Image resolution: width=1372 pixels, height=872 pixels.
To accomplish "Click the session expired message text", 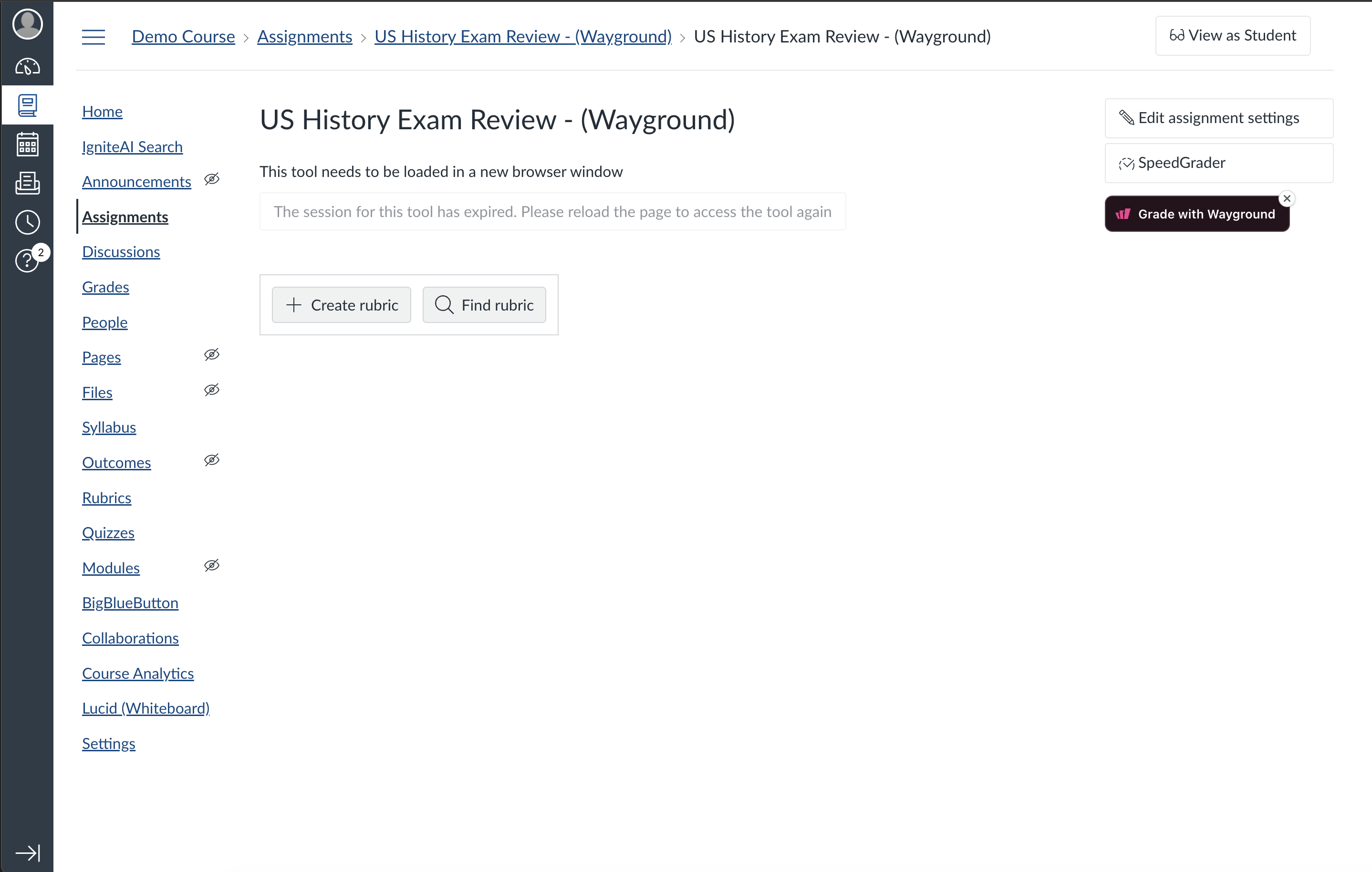I will tap(553, 212).
